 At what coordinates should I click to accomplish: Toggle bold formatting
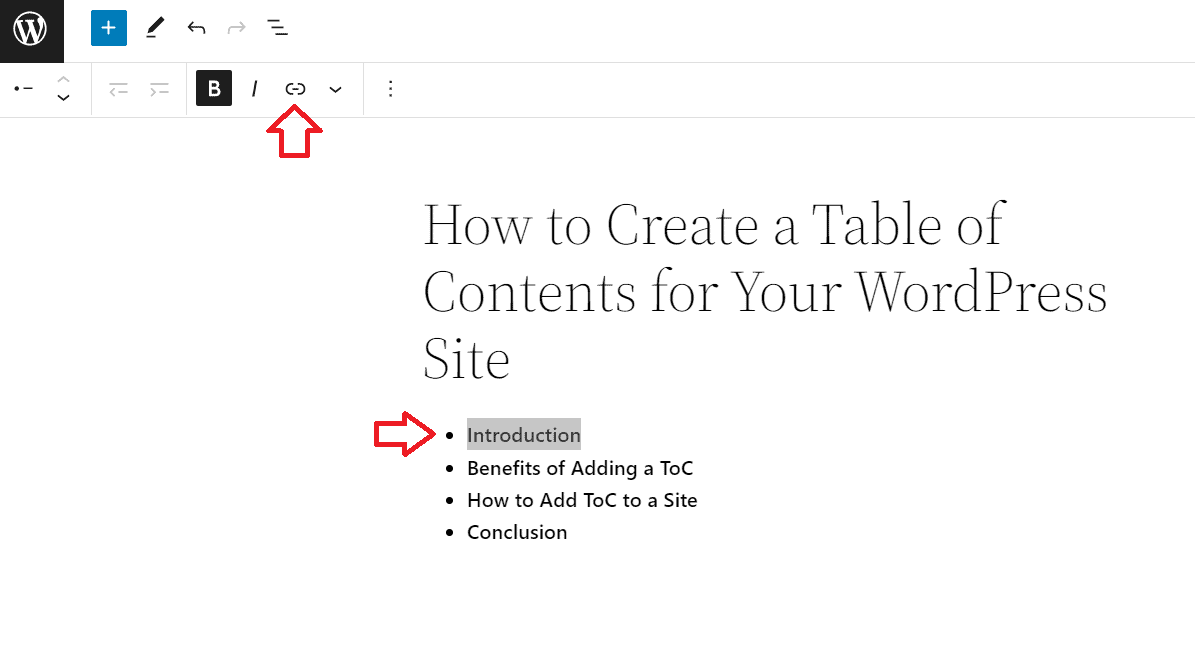click(214, 88)
